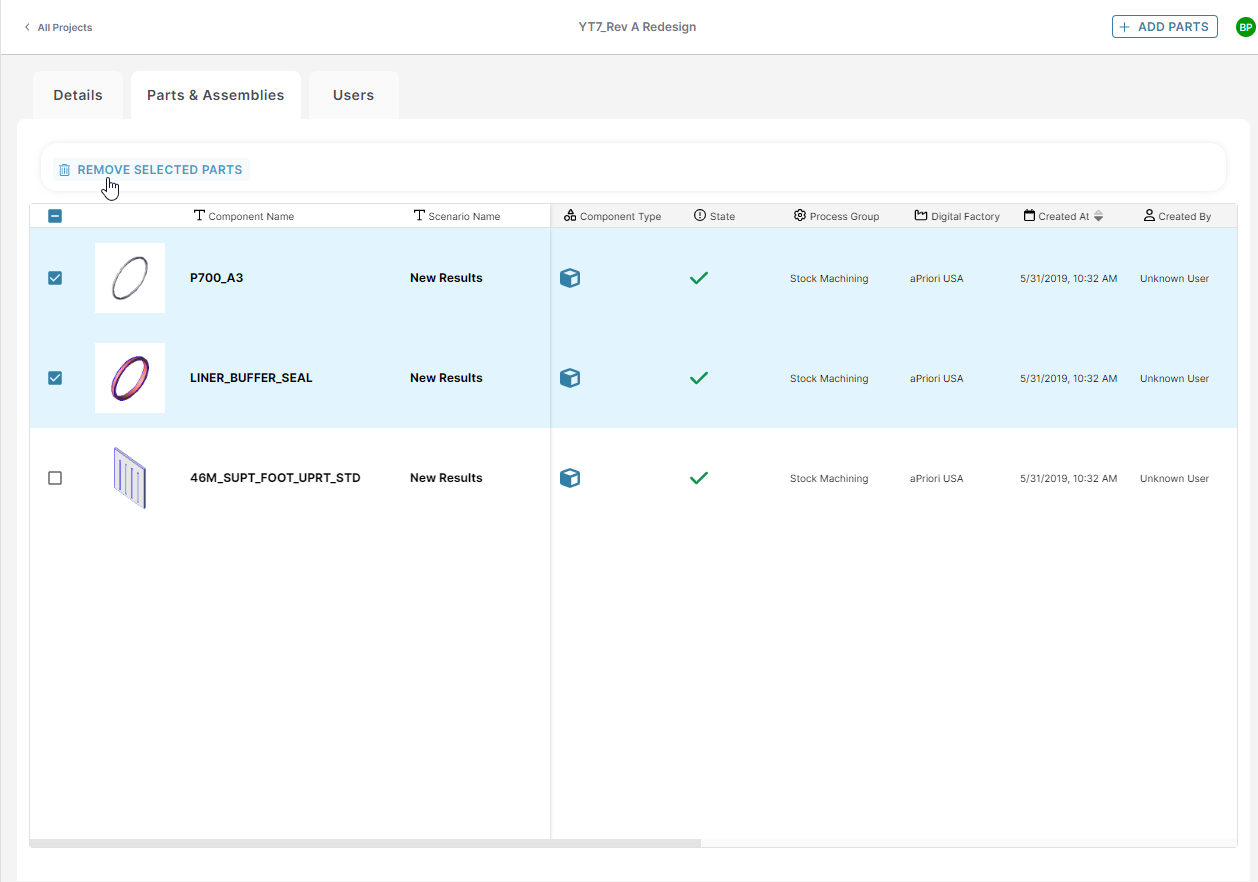Click the green state checkmark for 46M_SUPT_FOOT_UPRT_STD
This screenshot has width=1258, height=882.
(x=699, y=478)
